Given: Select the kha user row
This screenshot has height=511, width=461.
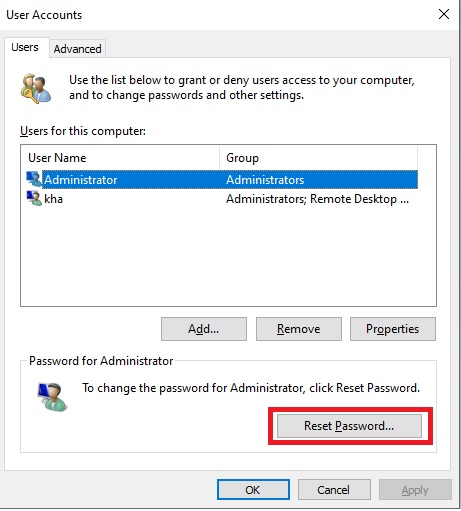Looking at the screenshot, I should click(222, 199).
